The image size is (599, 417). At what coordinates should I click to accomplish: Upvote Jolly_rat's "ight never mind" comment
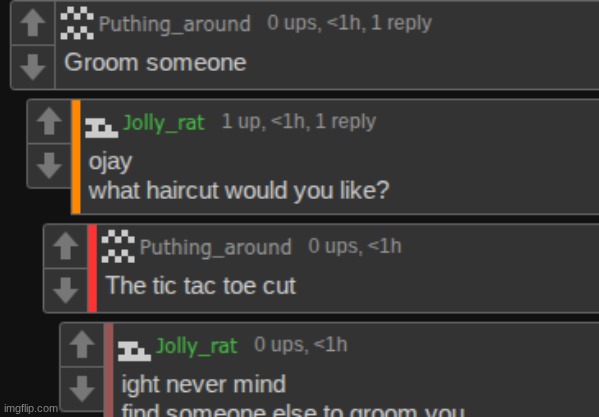tap(82, 344)
